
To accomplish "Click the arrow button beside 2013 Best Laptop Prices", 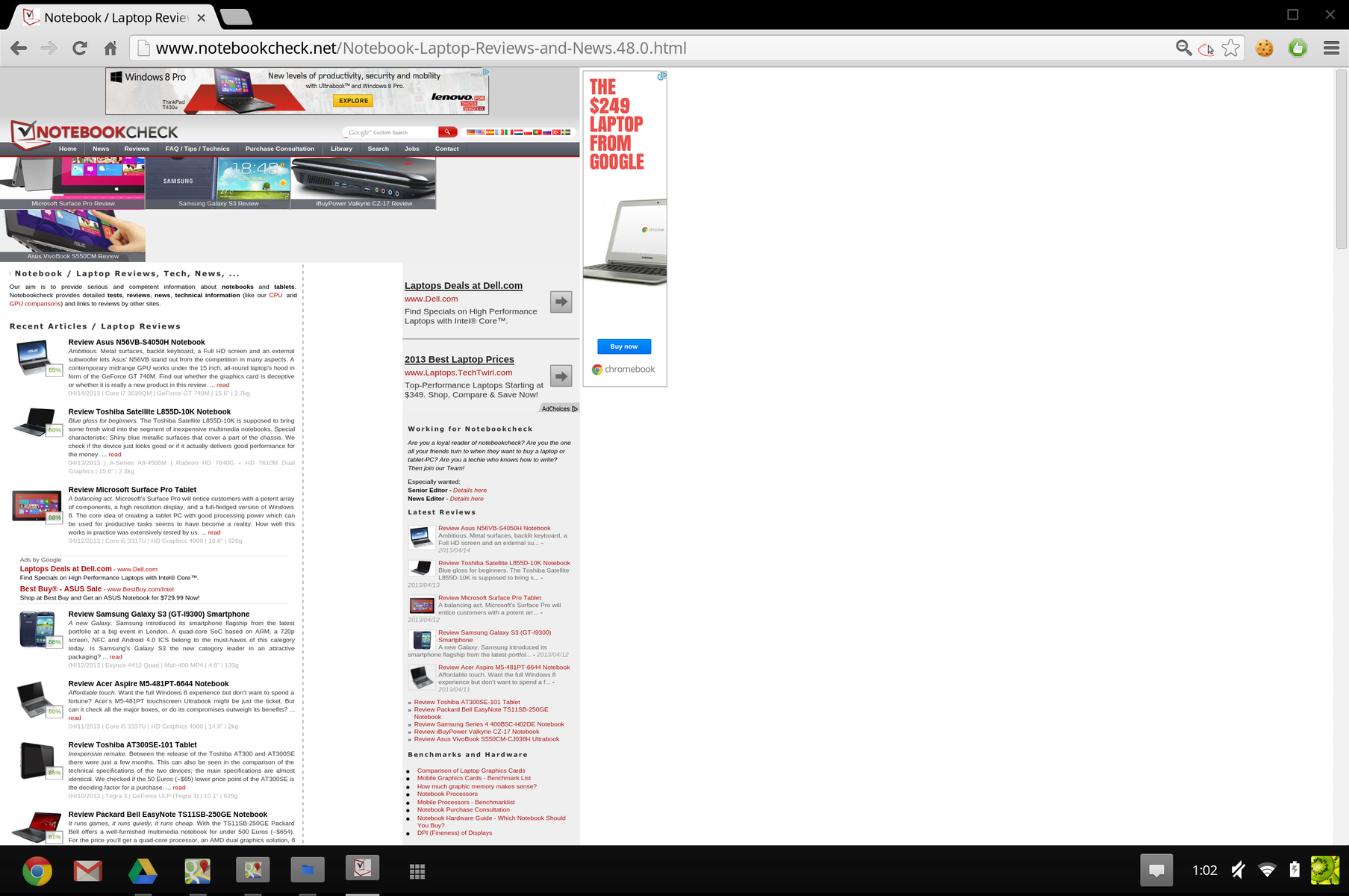I will click(561, 376).
